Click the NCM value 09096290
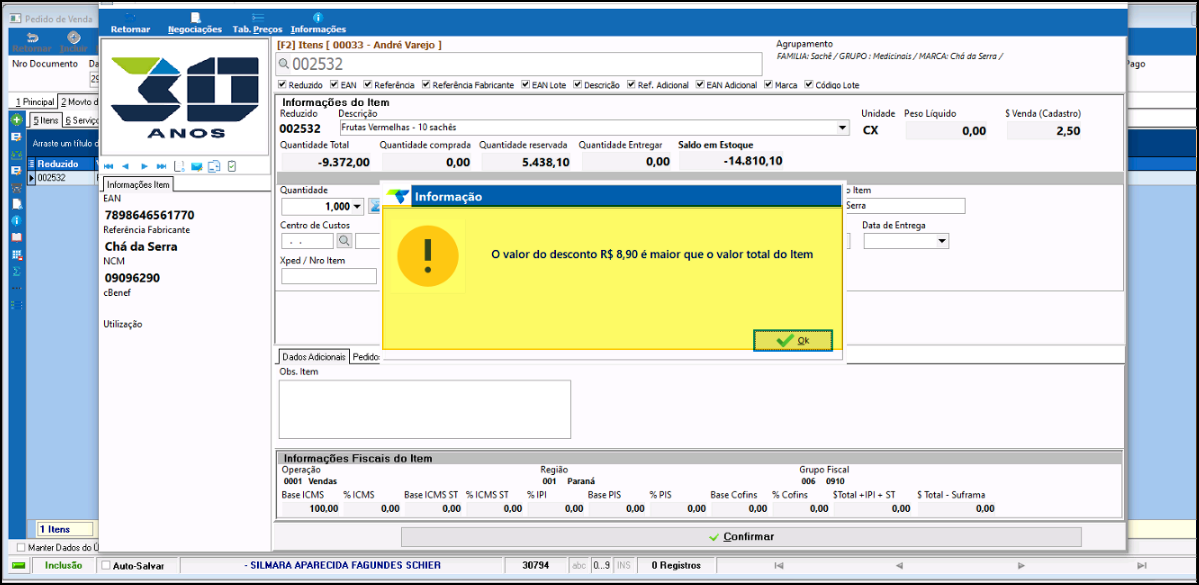 point(132,278)
